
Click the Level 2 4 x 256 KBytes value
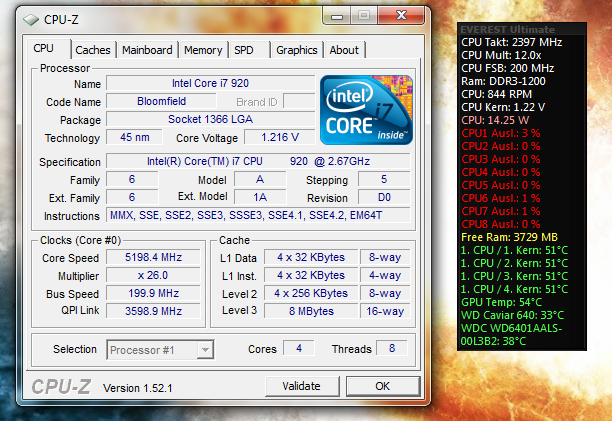(x=311, y=293)
